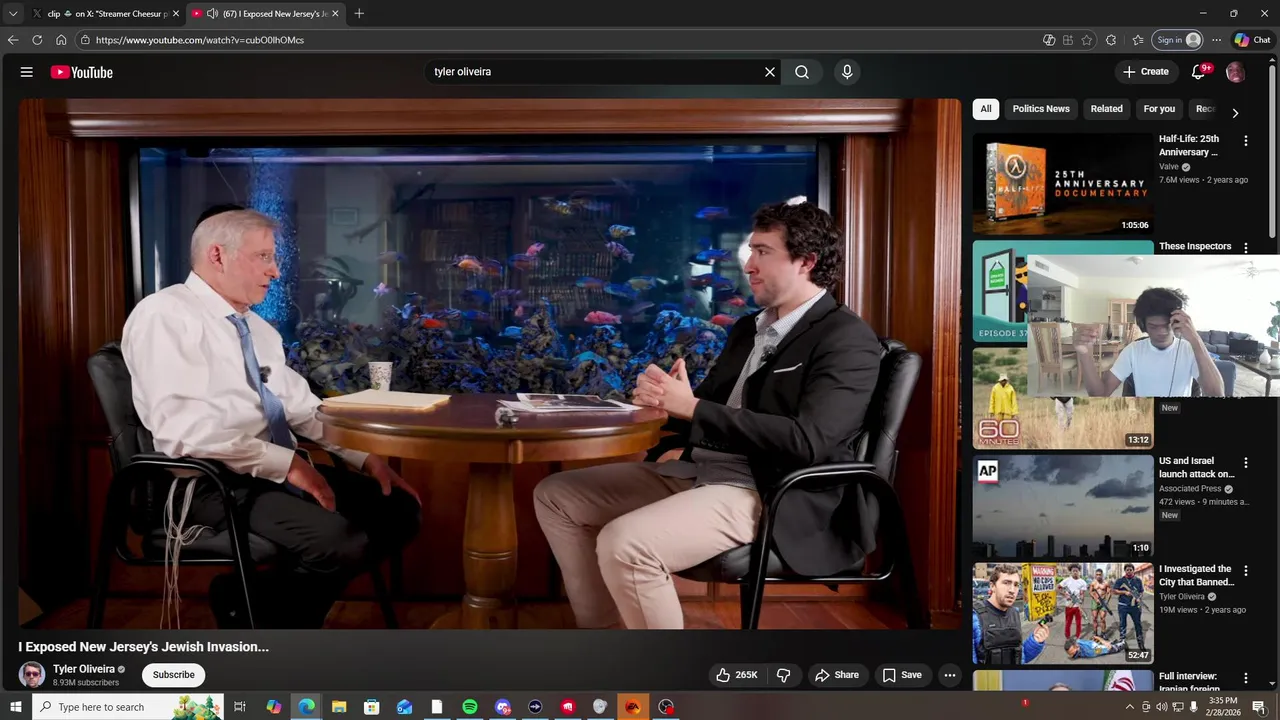Open the 60 Minutes video thumbnail

tap(1063, 398)
